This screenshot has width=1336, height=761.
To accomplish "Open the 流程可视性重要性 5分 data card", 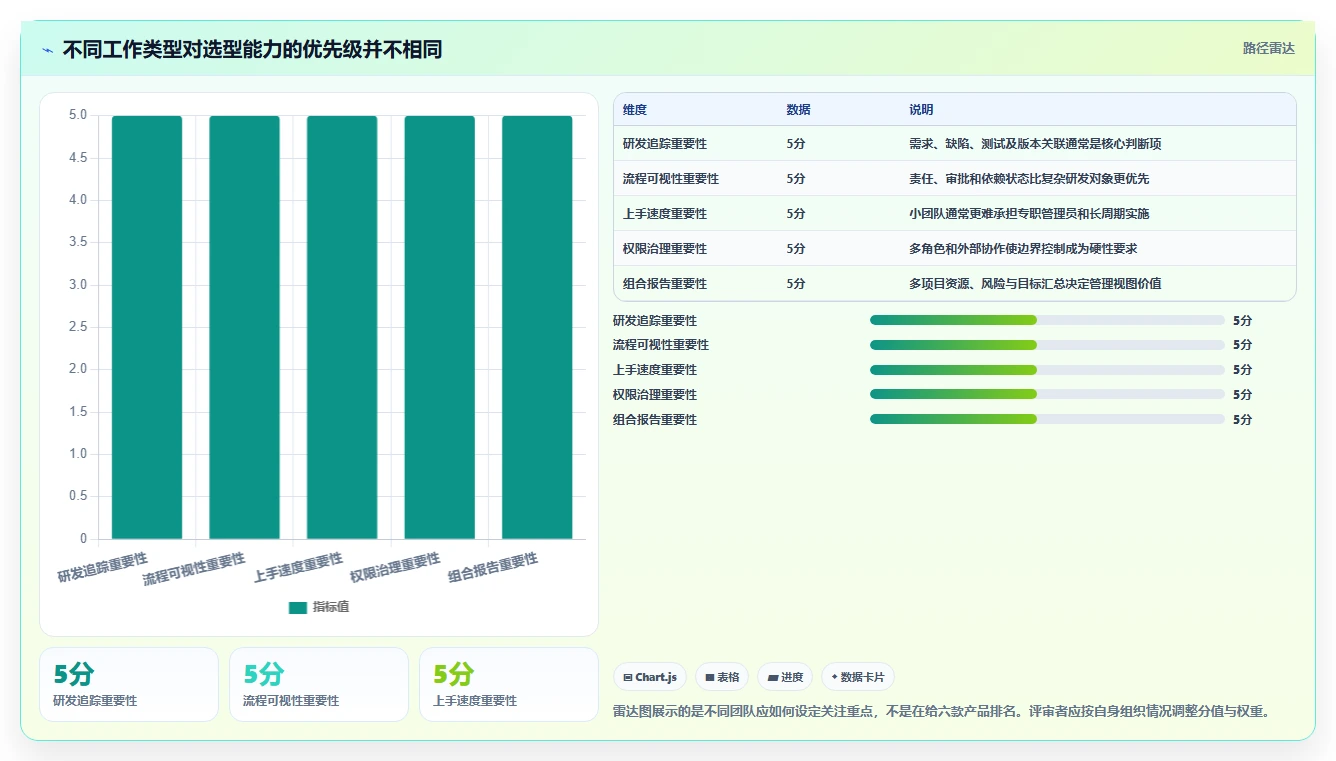I will point(319,685).
